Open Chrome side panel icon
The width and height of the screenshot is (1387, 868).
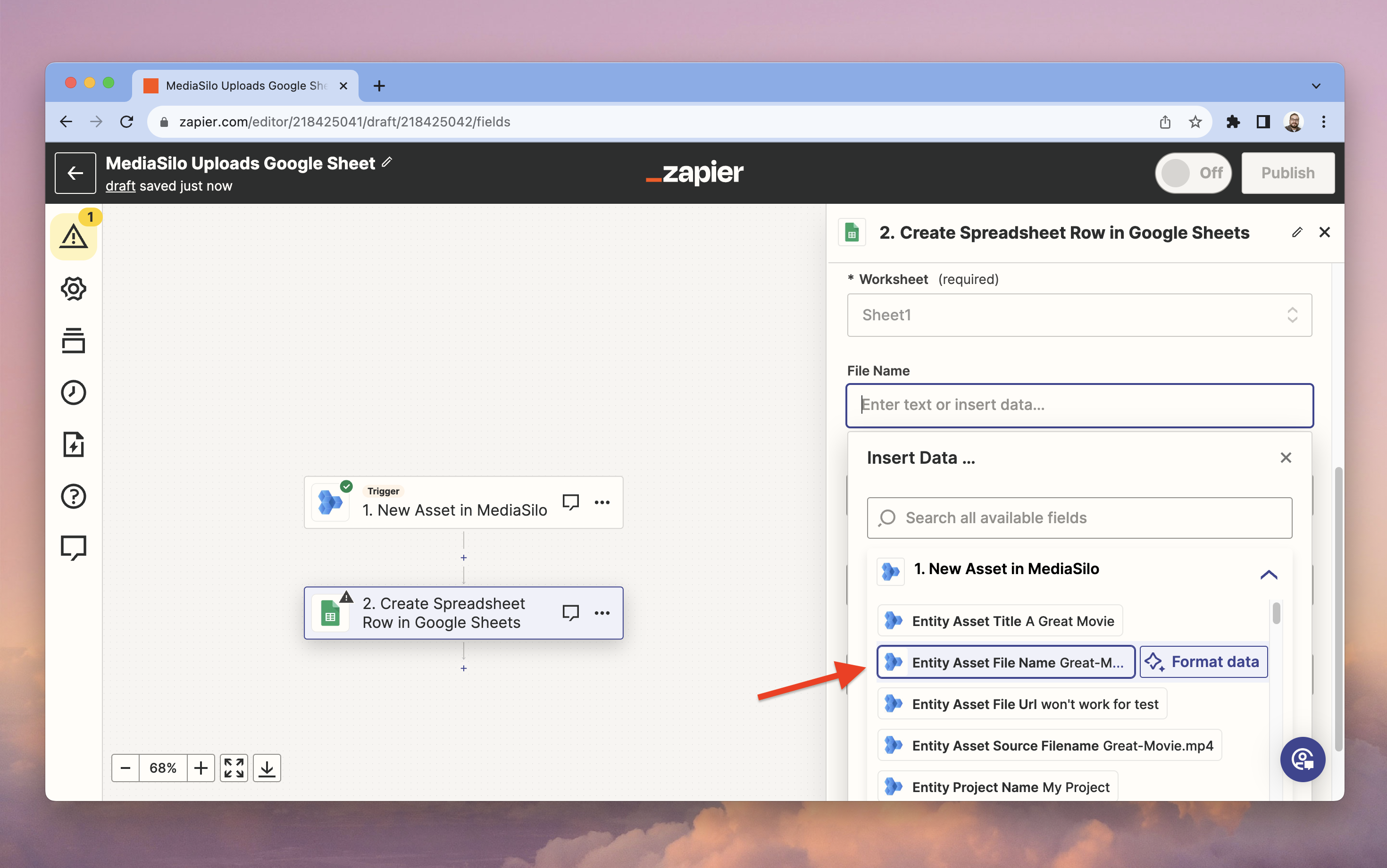click(x=1263, y=122)
